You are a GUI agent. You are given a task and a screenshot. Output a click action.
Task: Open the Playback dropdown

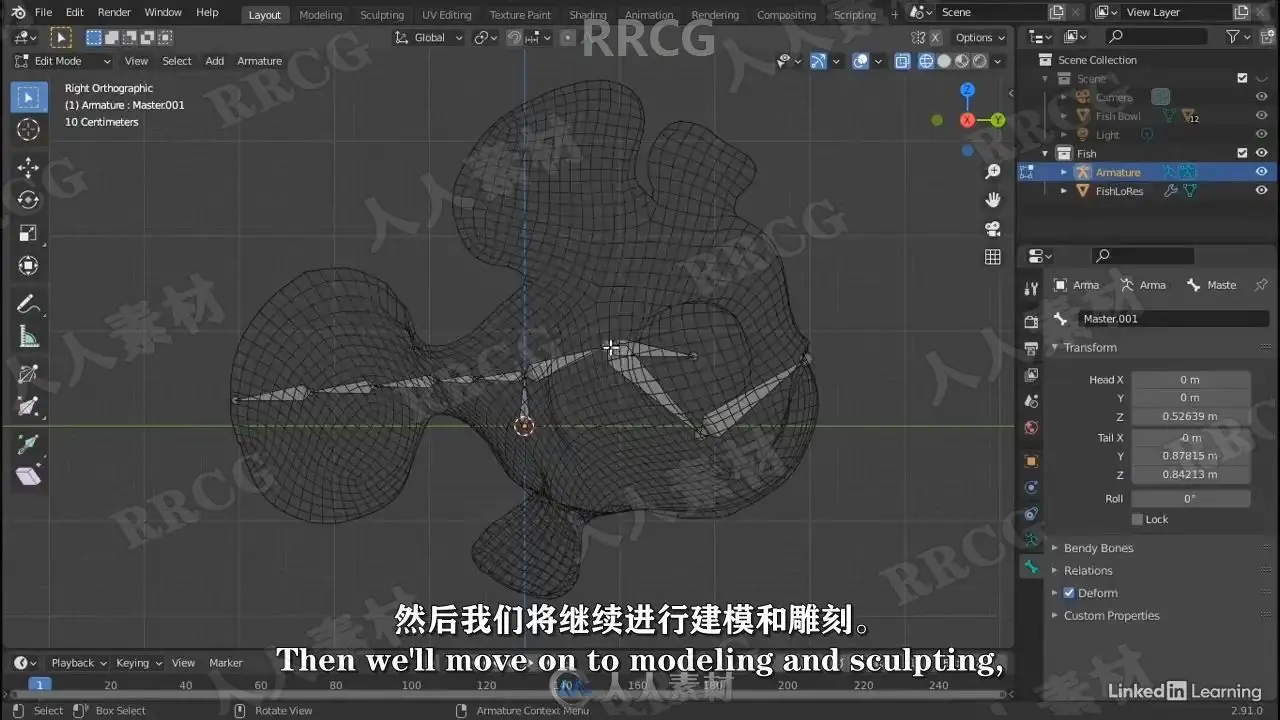point(79,663)
